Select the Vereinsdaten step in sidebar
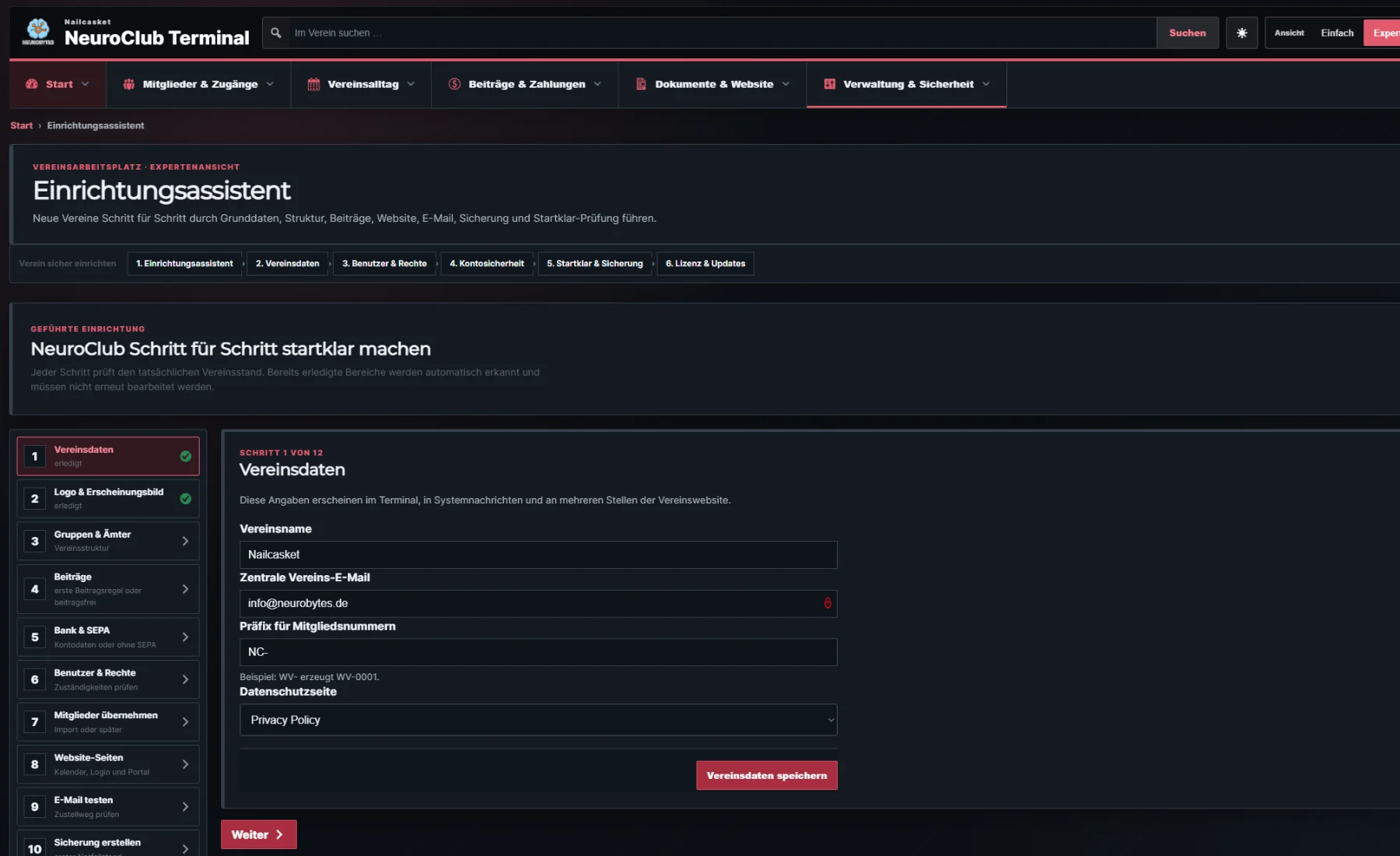Screen dimensions: 1400x856 [108, 456]
